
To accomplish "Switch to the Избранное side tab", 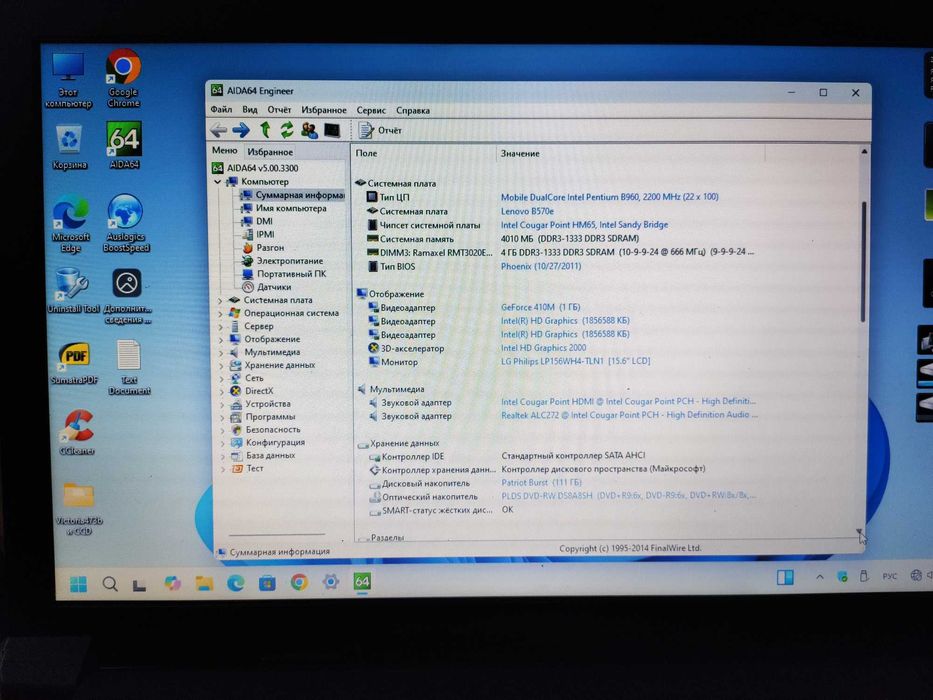I will point(270,152).
